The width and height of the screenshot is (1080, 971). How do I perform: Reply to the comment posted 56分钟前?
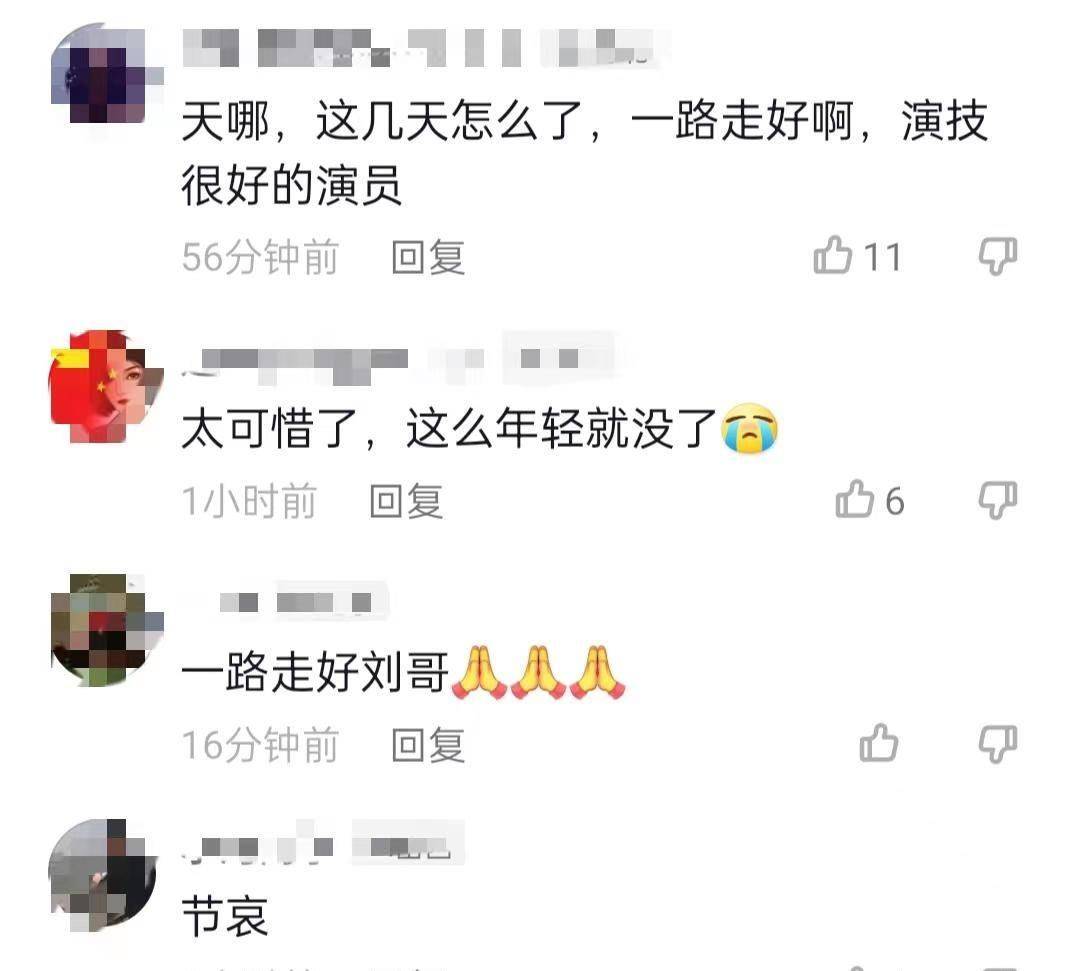tap(428, 258)
